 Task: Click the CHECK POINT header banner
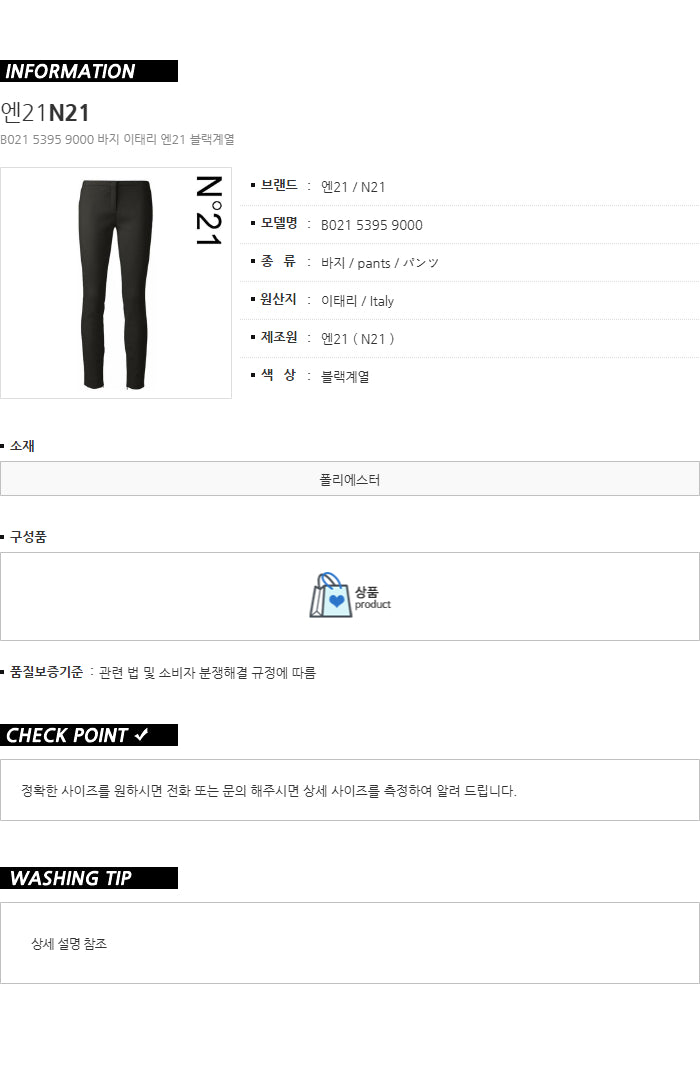coord(89,735)
